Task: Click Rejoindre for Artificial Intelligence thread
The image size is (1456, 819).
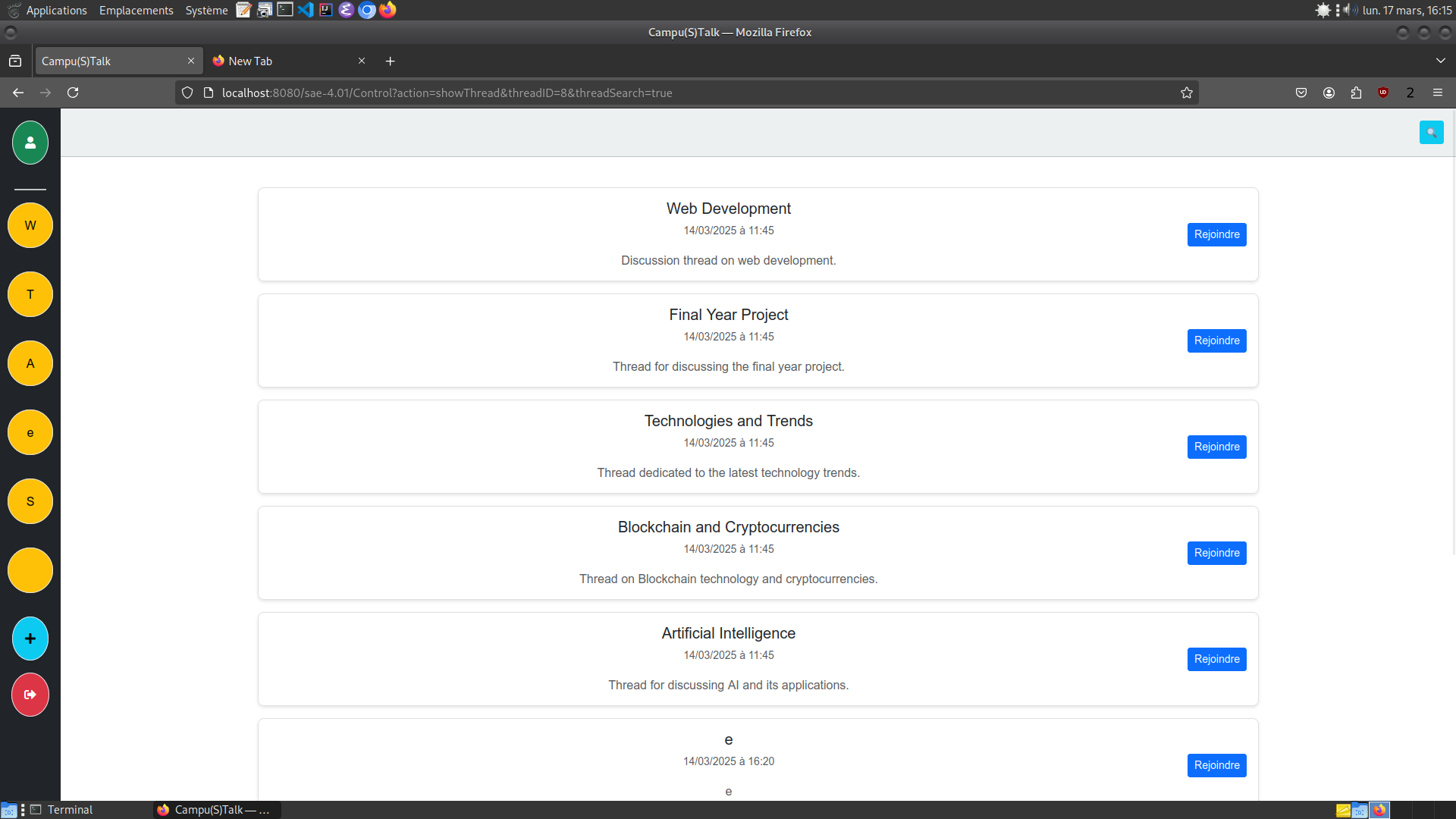Action: pyautogui.click(x=1216, y=659)
